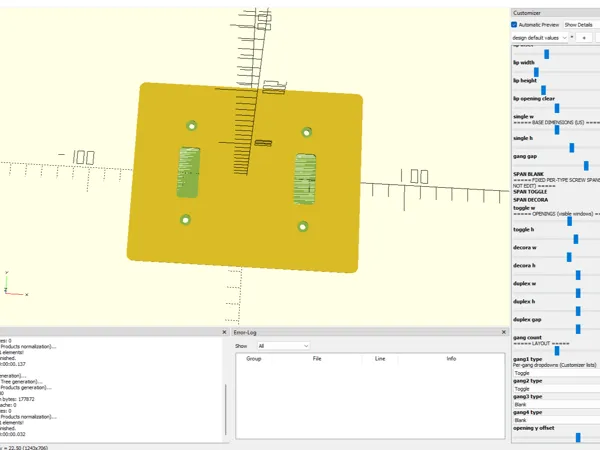The width and height of the screenshot is (600, 450).
Task: Adjust the decora w slider
Action: pos(569,257)
